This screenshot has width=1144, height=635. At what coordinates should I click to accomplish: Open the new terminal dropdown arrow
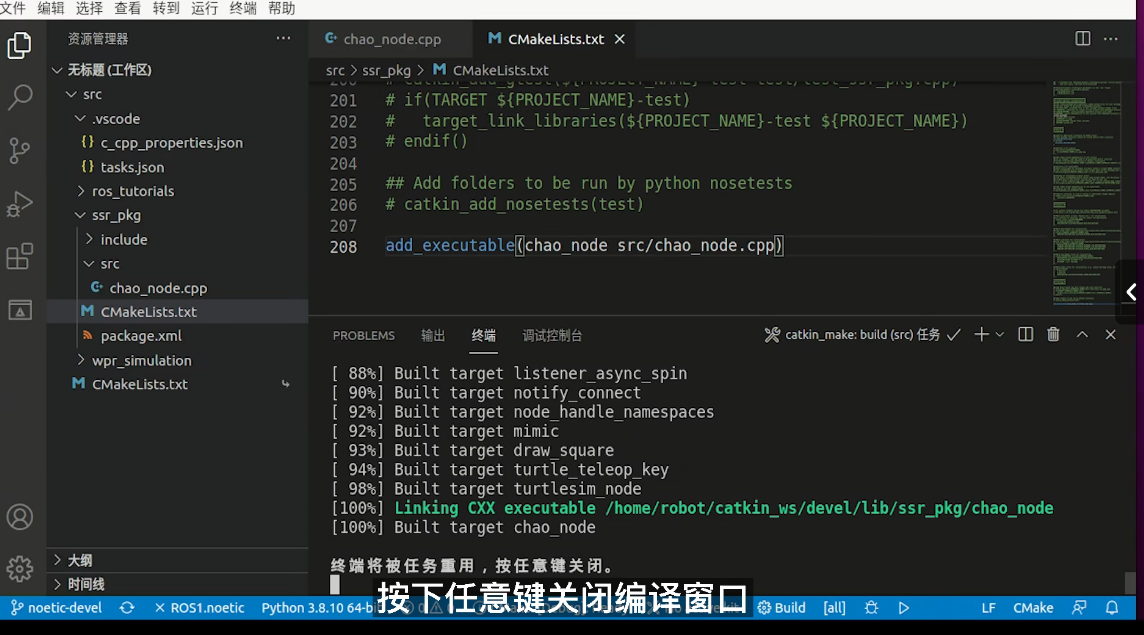tap(1001, 335)
